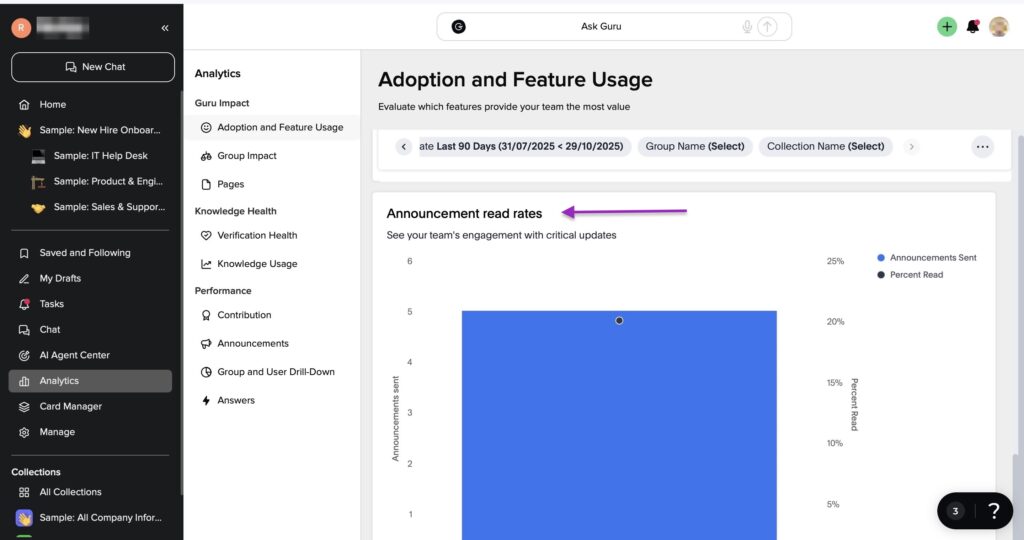1024x540 pixels.
Task: Open Sample: New Hire Onboarding collection
Action: (x=99, y=130)
